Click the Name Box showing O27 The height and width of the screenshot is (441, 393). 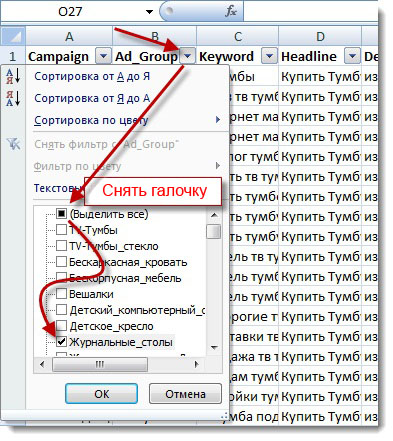pos(71,12)
